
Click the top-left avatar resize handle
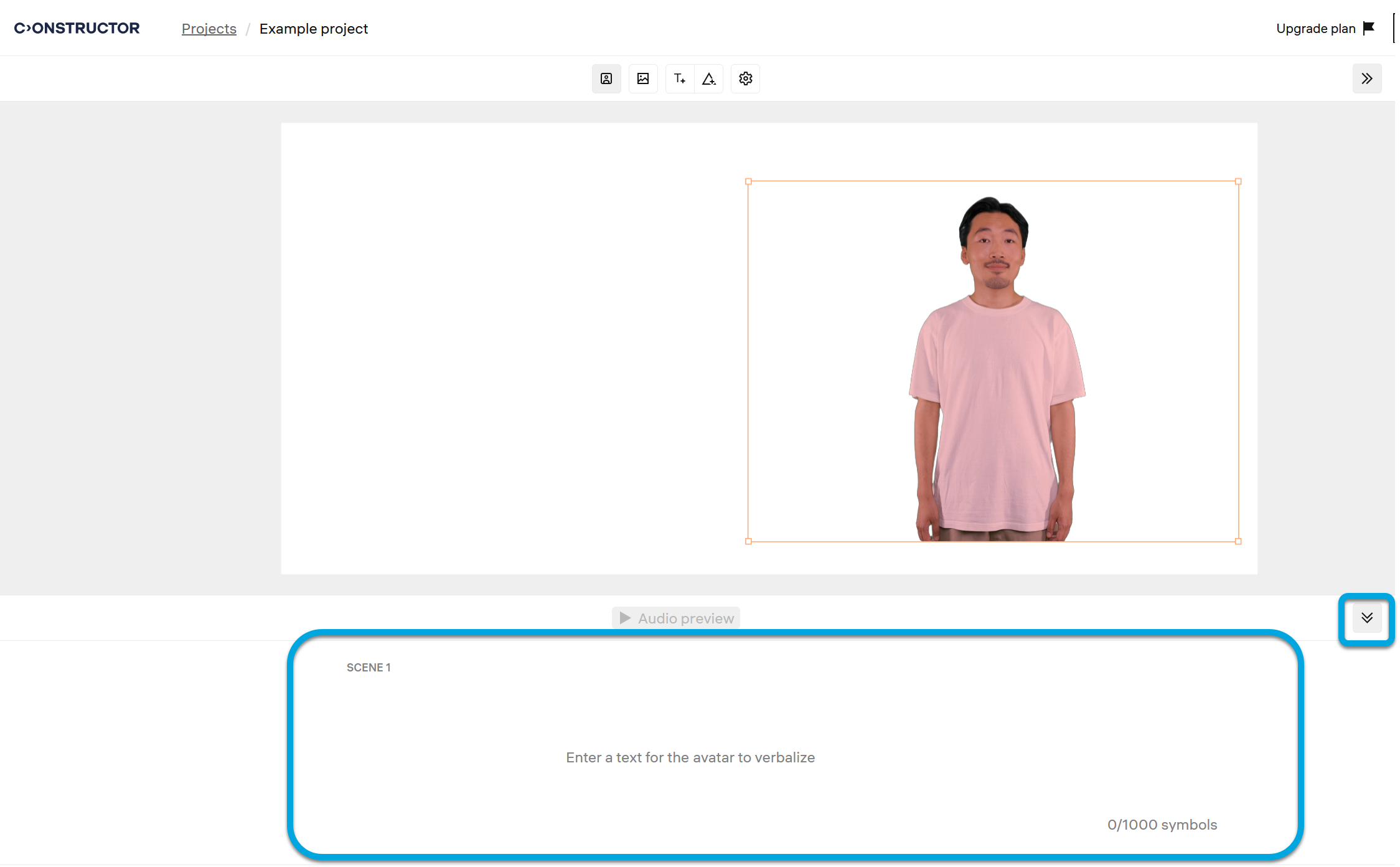point(748,182)
